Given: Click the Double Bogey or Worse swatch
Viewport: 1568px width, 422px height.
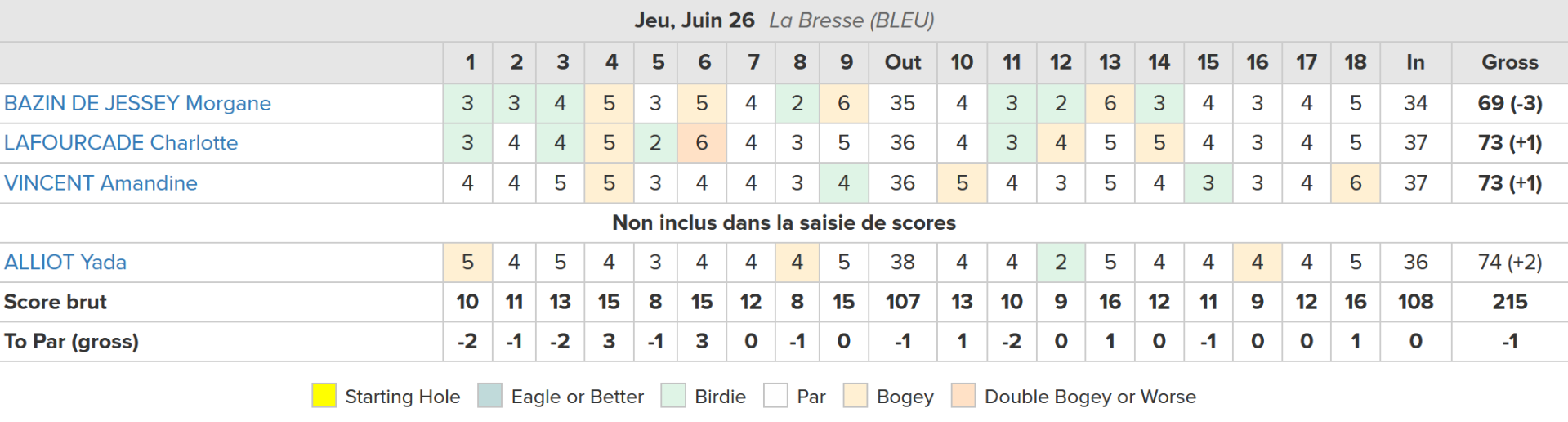Looking at the screenshot, I should (963, 396).
